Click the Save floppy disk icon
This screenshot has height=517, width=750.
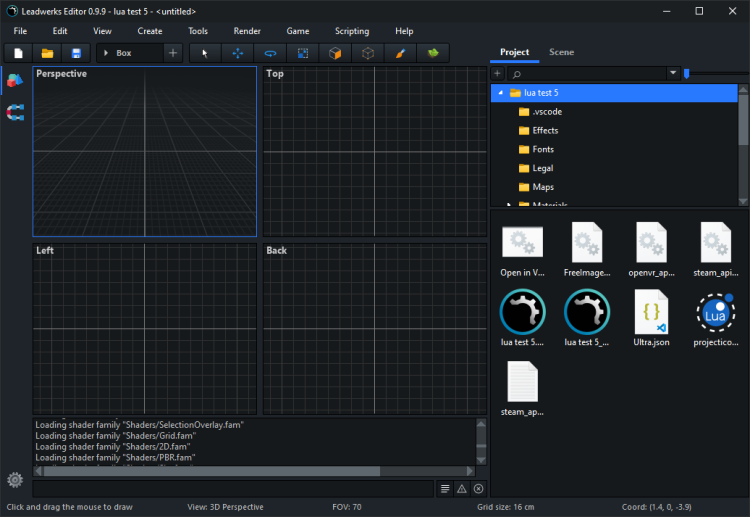click(x=75, y=53)
